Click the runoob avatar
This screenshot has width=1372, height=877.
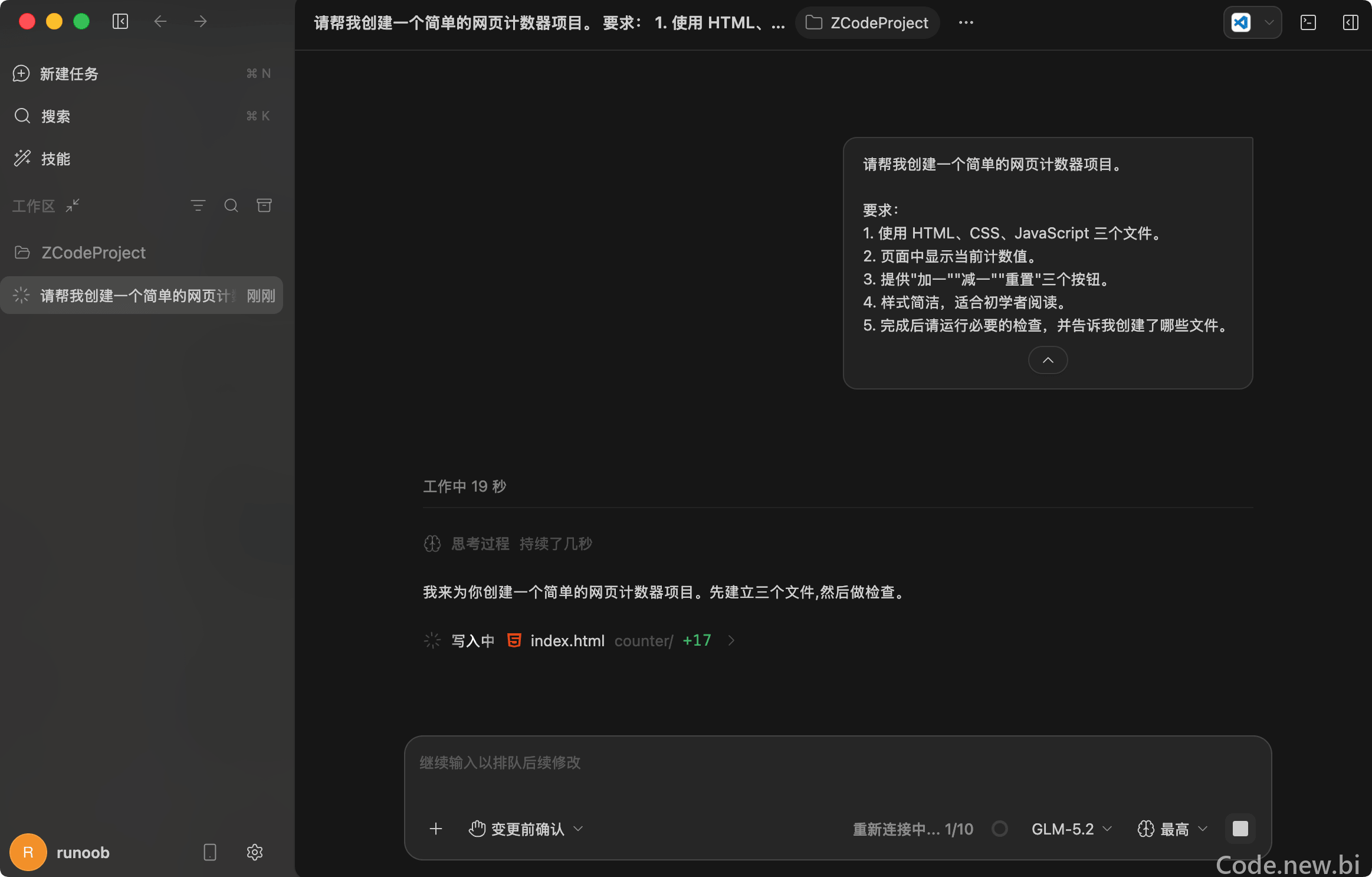[x=28, y=852]
